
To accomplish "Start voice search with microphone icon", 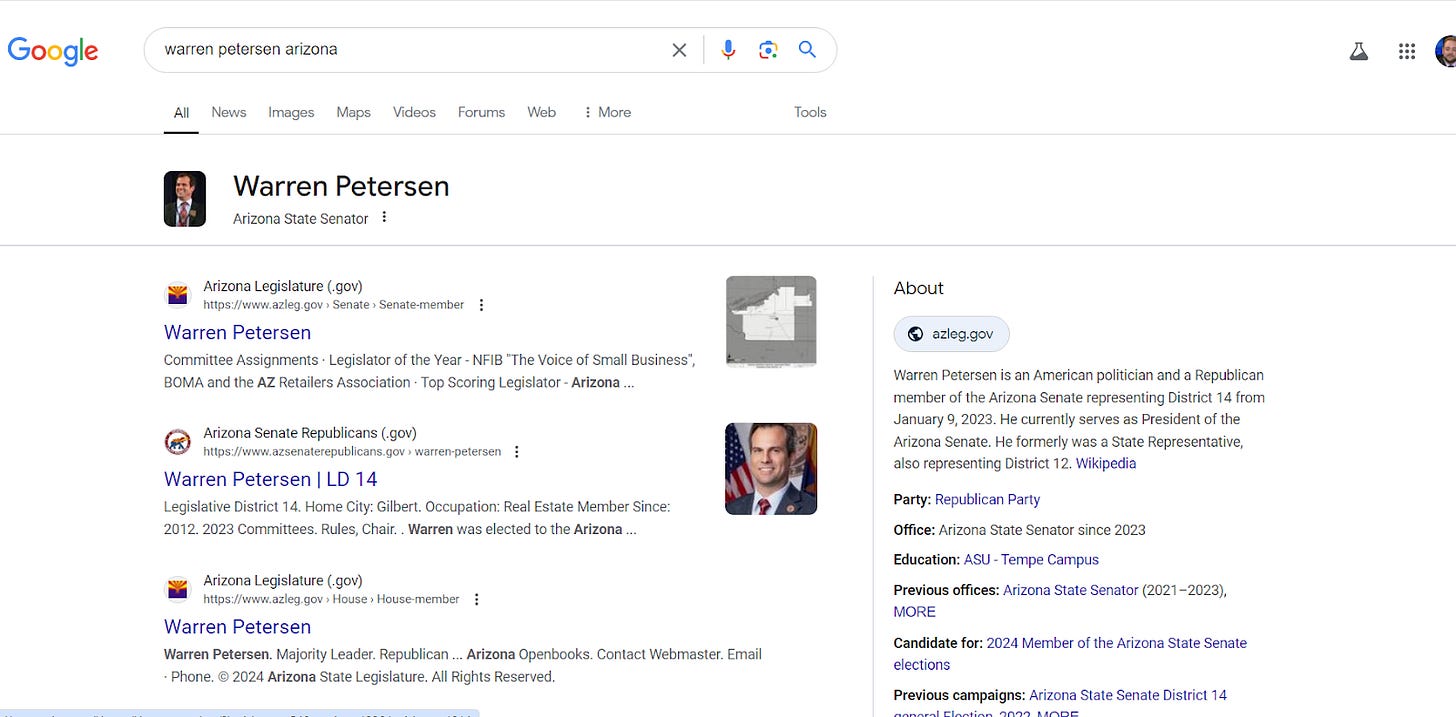I will coord(728,50).
